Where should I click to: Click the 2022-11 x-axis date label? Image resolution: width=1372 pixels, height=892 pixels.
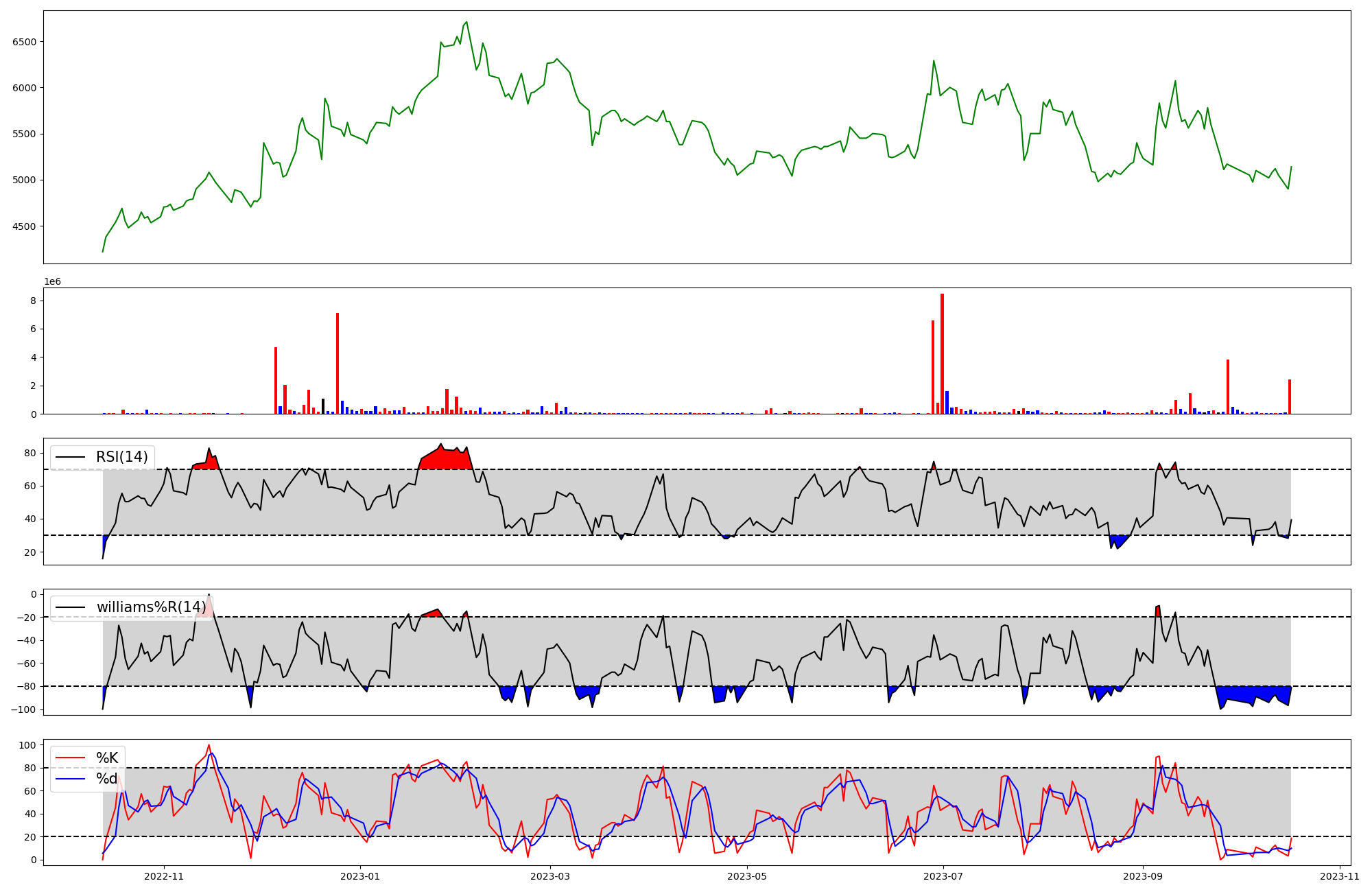[165, 876]
